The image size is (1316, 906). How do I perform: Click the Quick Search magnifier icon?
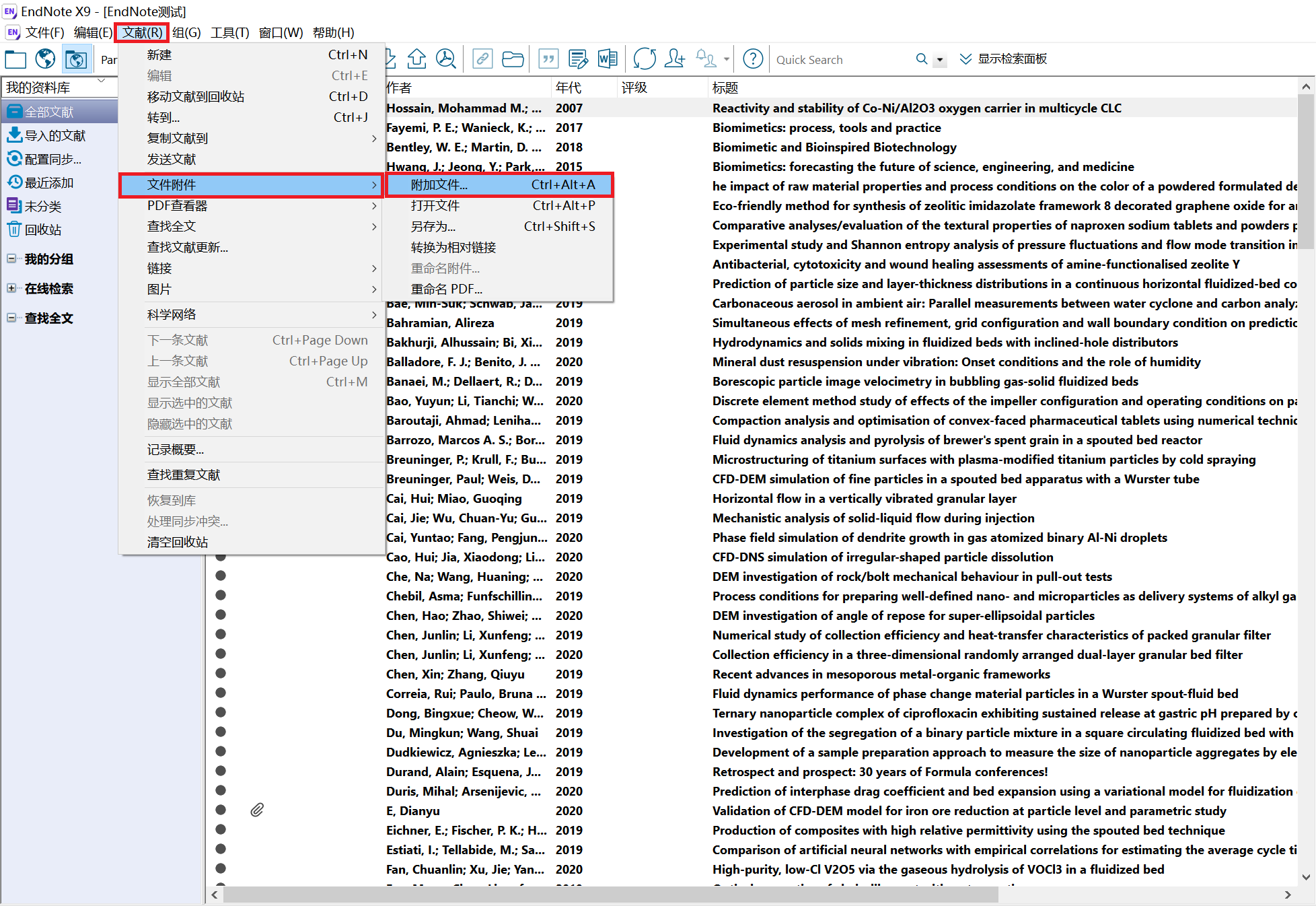(x=922, y=59)
